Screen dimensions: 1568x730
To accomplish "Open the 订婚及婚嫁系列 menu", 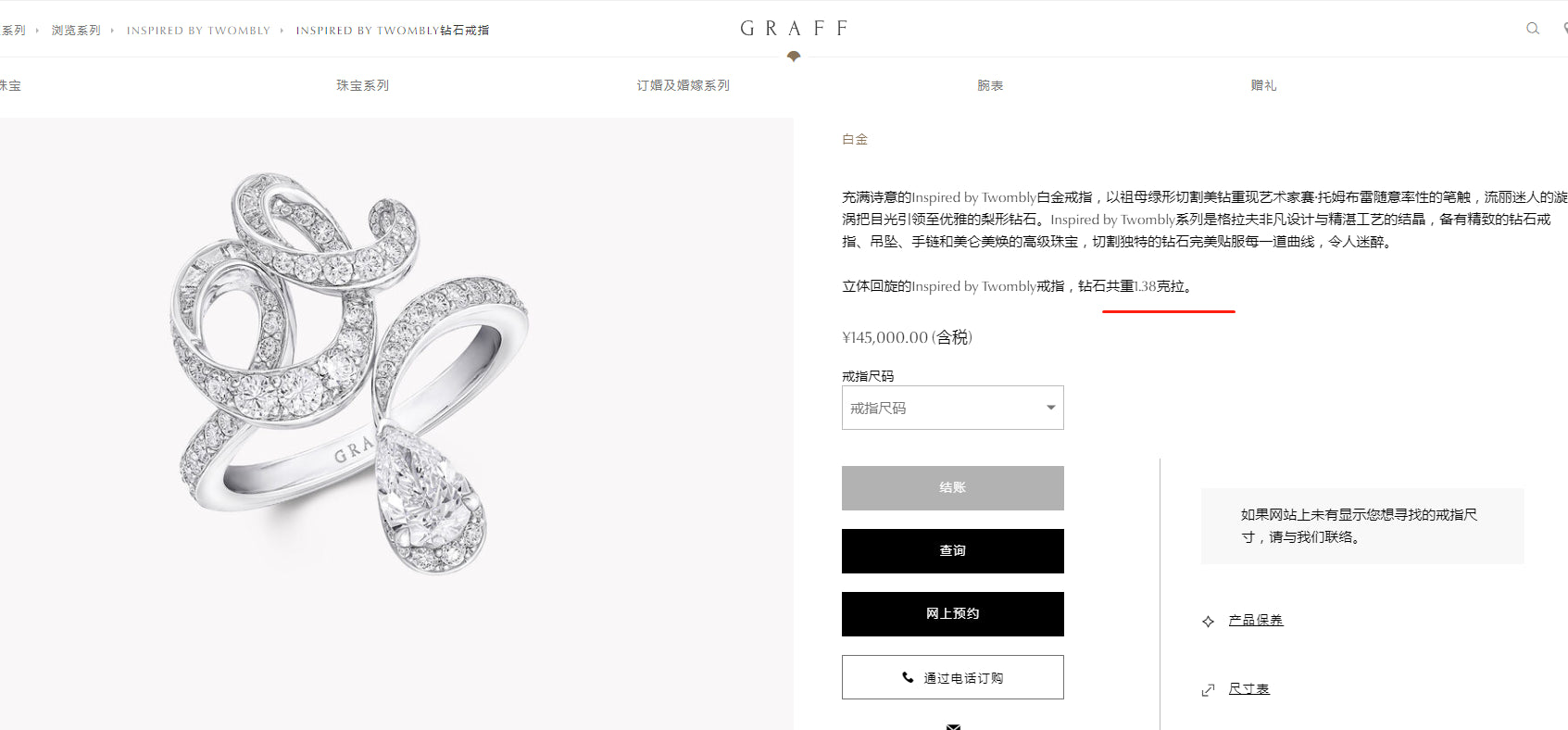I will tap(683, 85).
